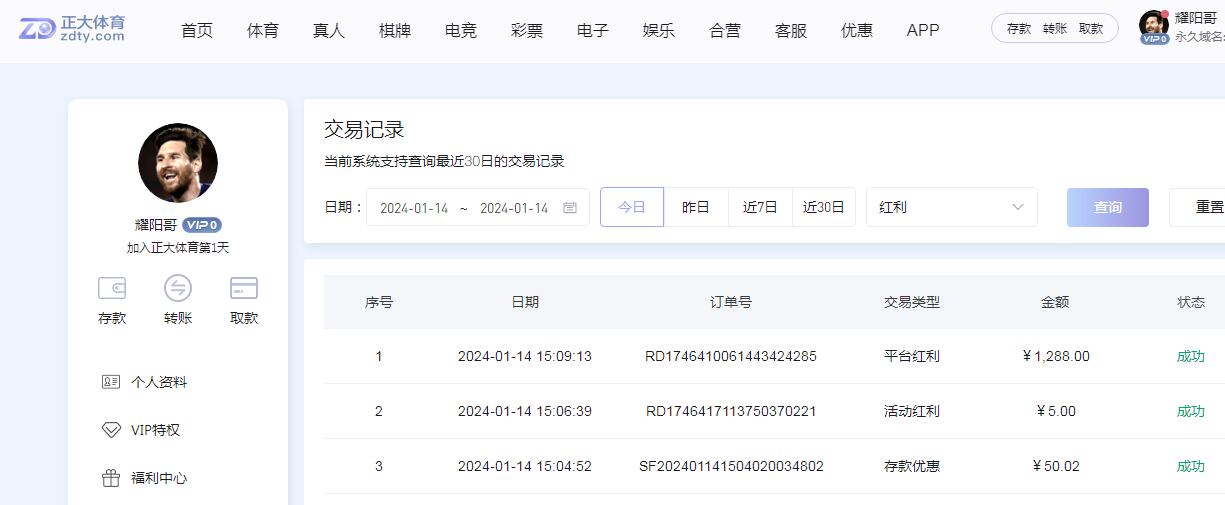Image resolution: width=1225 pixels, height=505 pixels.
Task: Click the date 2024-01-14 15:06:39
Action: pos(525,411)
